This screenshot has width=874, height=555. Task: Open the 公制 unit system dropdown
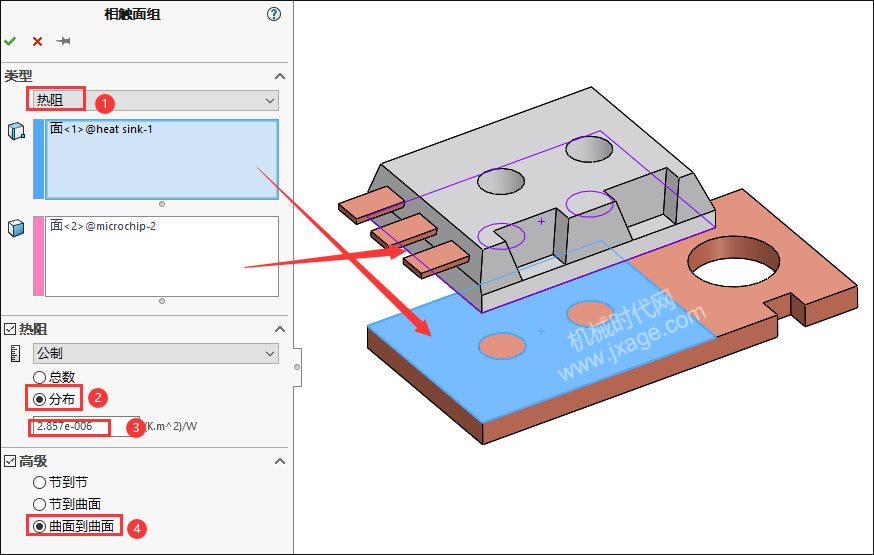(x=156, y=353)
